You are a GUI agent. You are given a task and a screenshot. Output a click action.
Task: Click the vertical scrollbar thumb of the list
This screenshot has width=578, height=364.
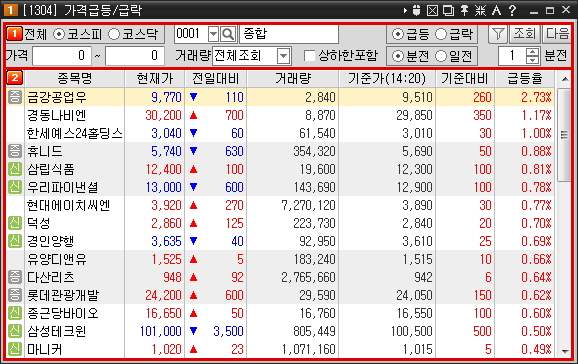(x=564, y=135)
